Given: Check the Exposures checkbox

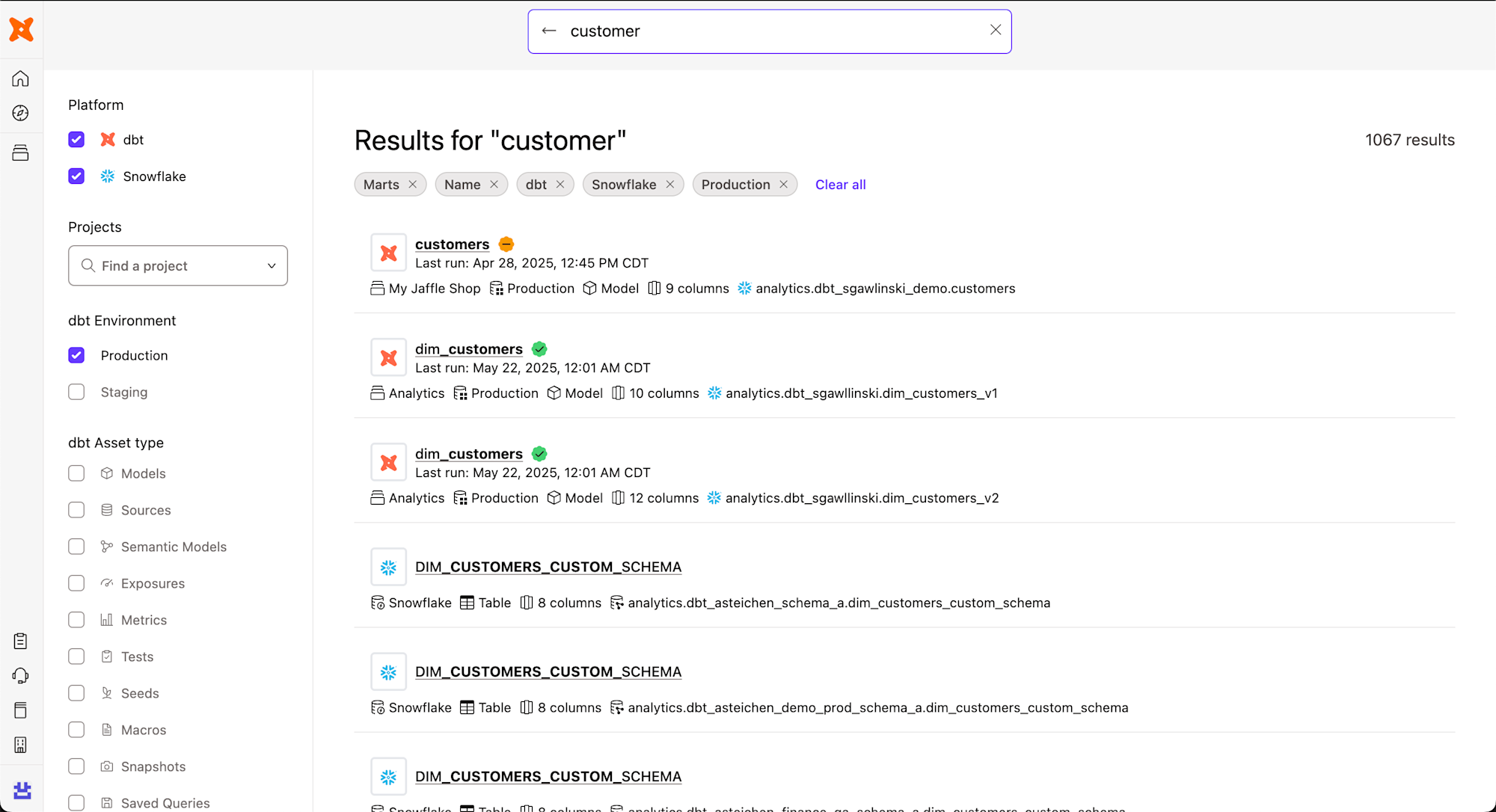Looking at the screenshot, I should click(76, 583).
